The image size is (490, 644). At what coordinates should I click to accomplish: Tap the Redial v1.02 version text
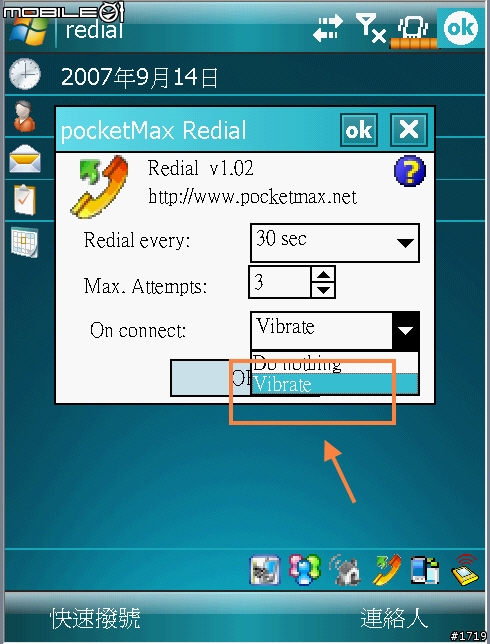pos(200,168)
